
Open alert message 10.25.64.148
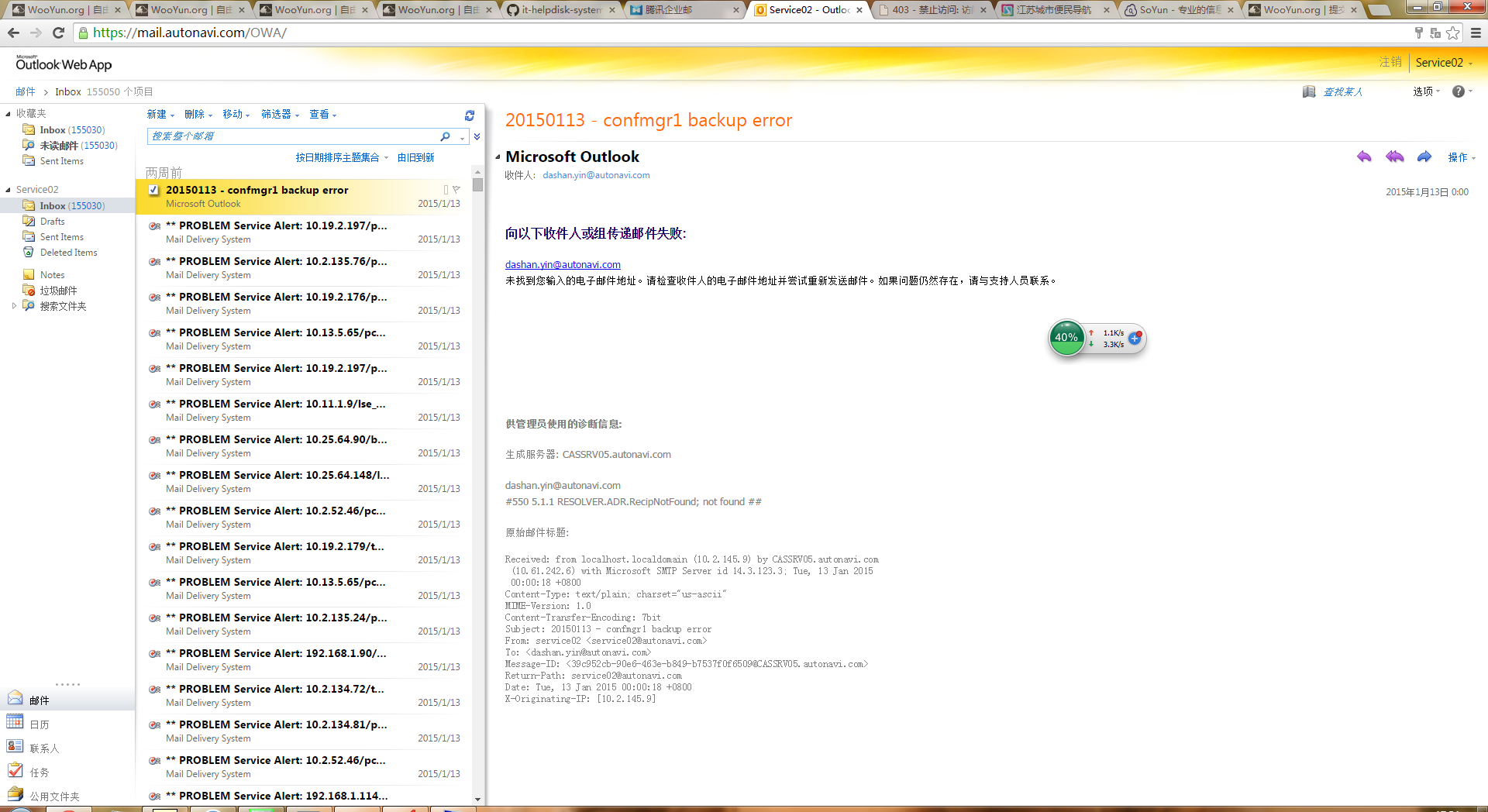point(305,482)
